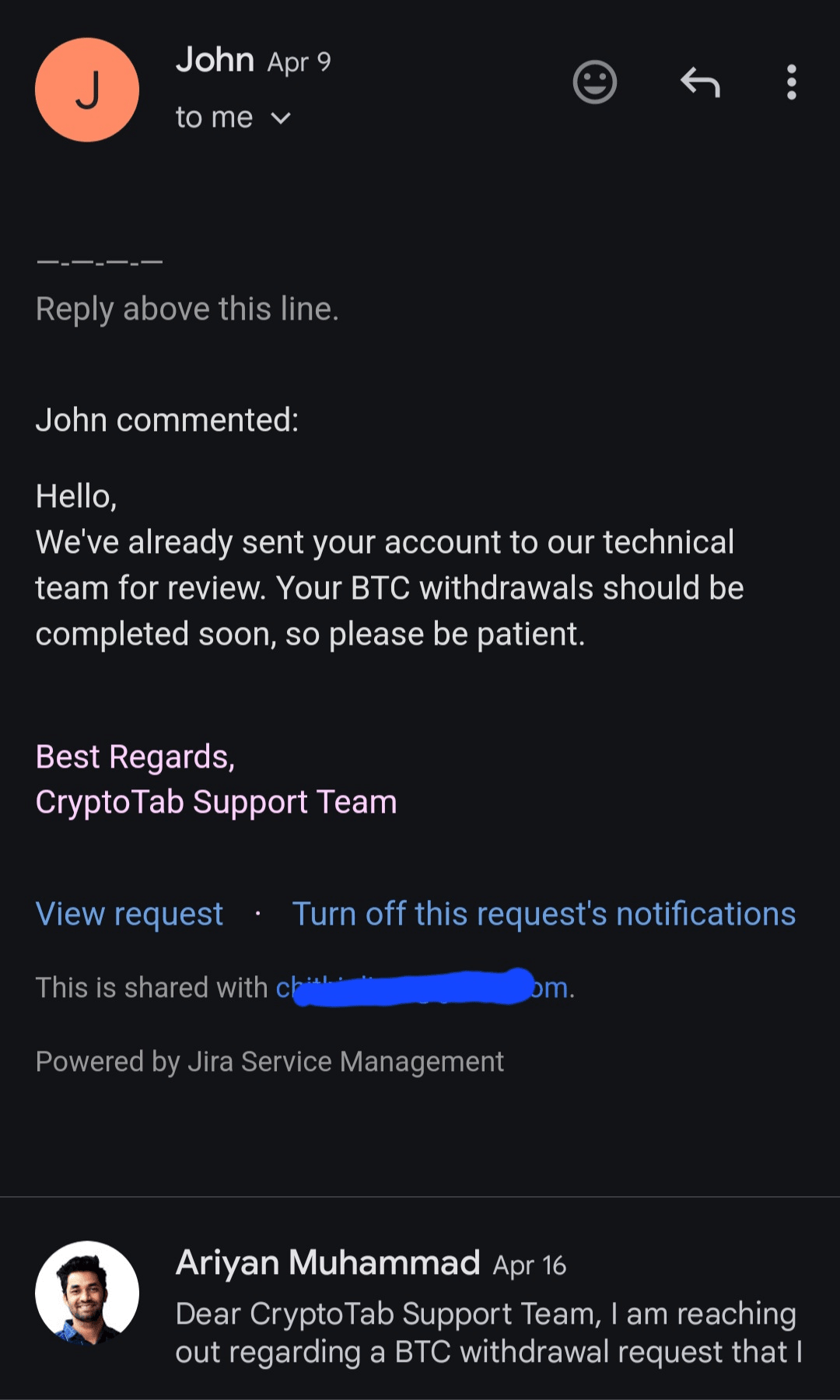Turn off this request's notifications
Viewport: 840px width, 1400px height.
pos(544,914)
